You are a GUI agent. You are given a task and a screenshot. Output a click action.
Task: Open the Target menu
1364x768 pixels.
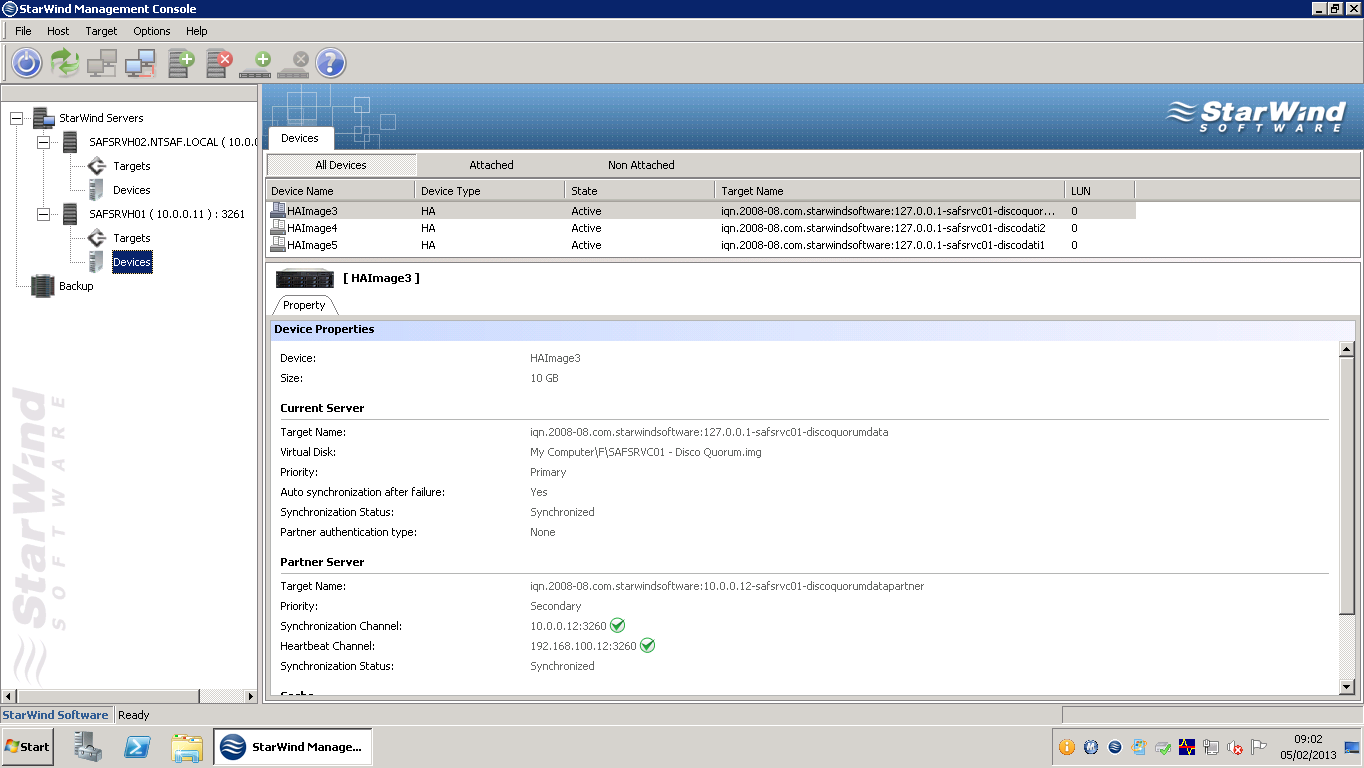pos(101,31)
